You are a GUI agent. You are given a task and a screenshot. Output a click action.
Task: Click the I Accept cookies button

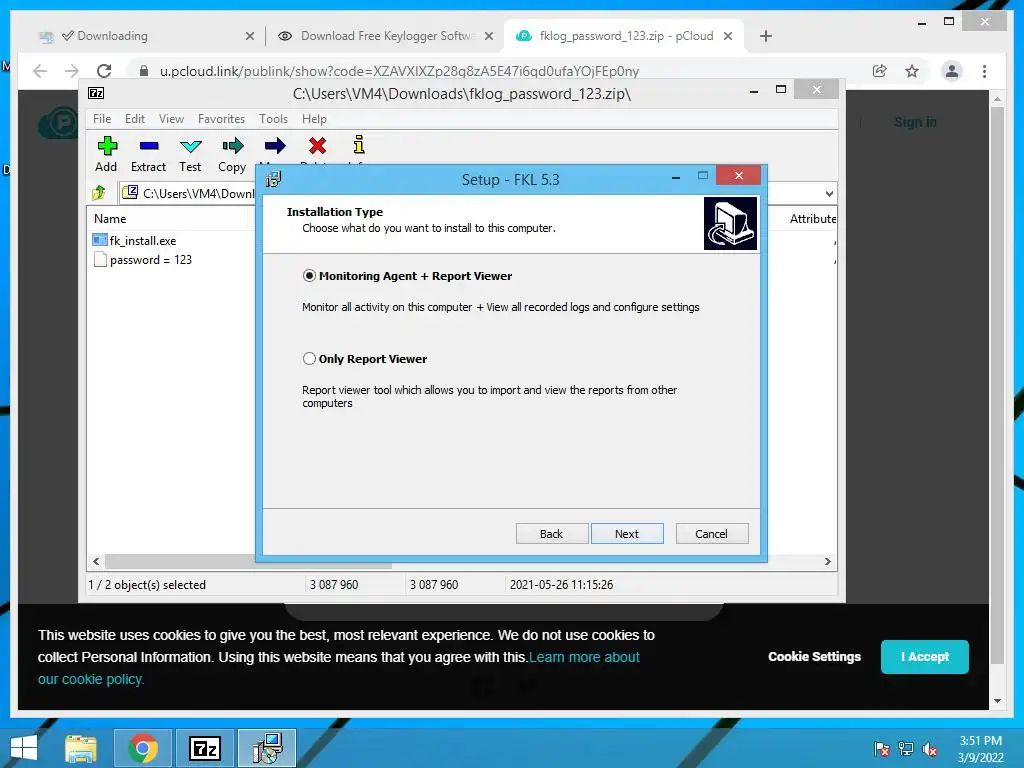click(x=925, y=656)
